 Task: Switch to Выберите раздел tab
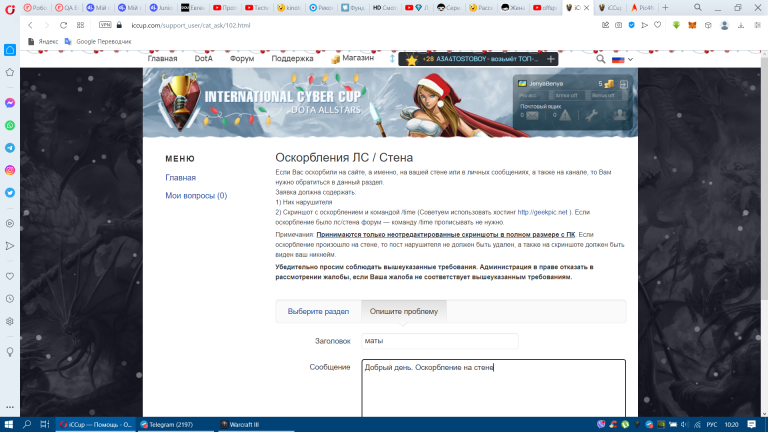pos(318,312)
